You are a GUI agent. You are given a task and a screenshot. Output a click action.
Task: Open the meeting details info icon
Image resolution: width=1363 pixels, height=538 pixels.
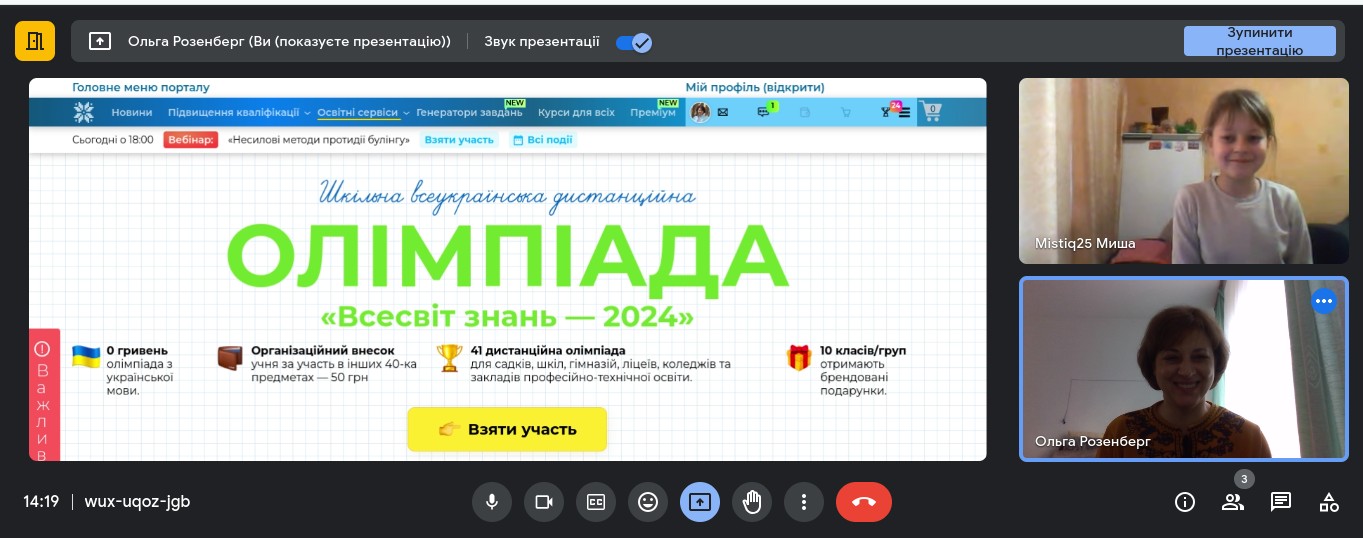point(1185,502)
